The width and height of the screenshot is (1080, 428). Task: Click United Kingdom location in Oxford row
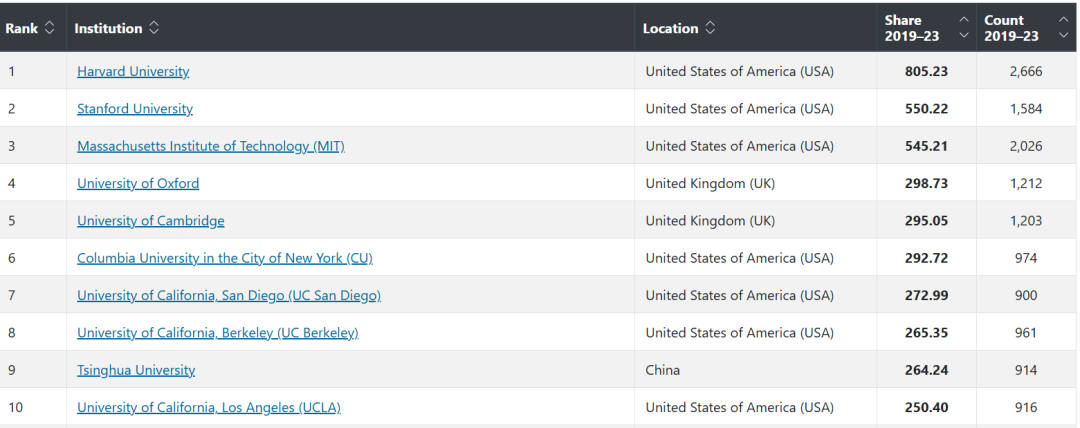[710, 183]
